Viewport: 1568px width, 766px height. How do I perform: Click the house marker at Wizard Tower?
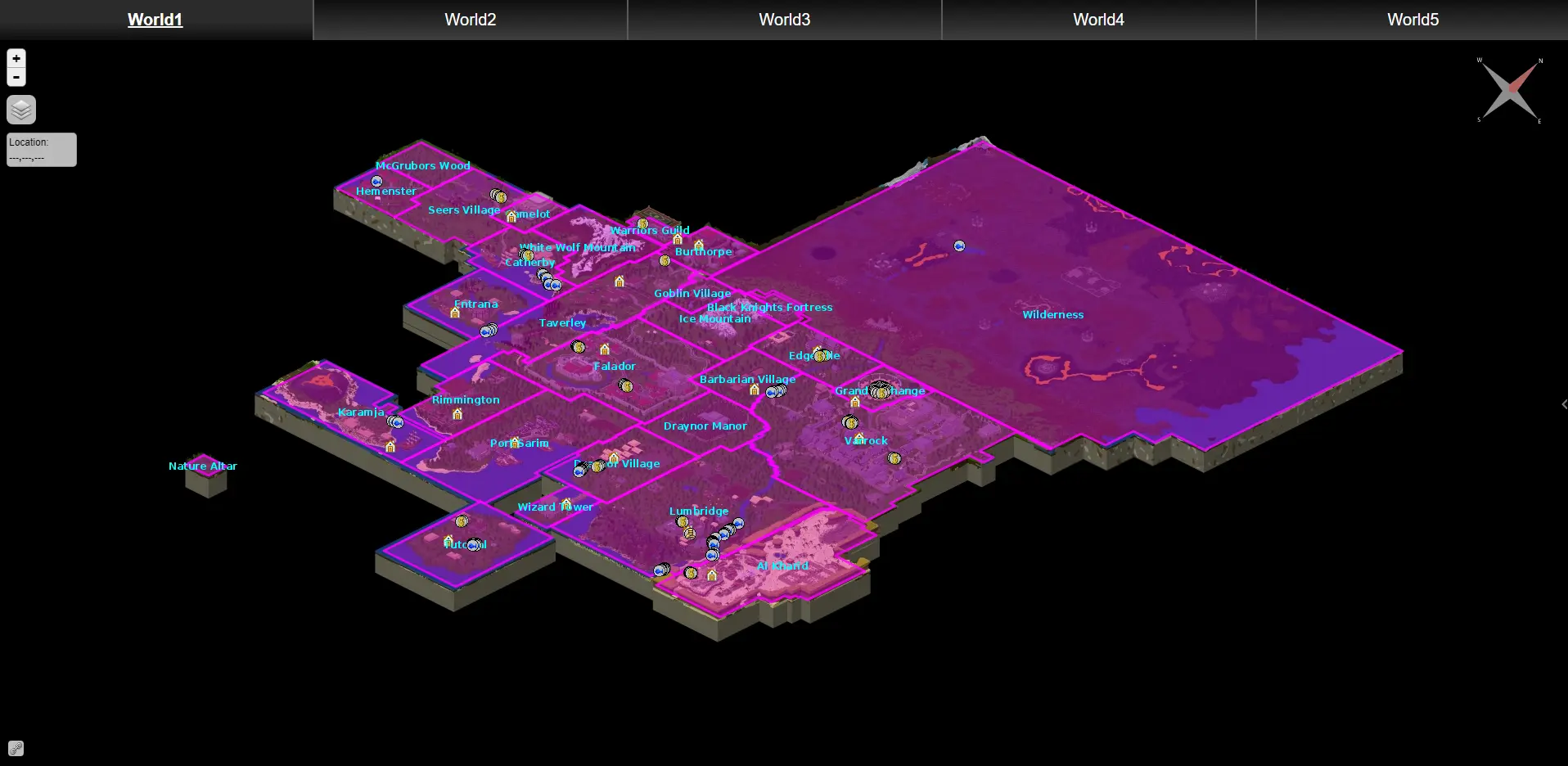(x=566, y=504)
